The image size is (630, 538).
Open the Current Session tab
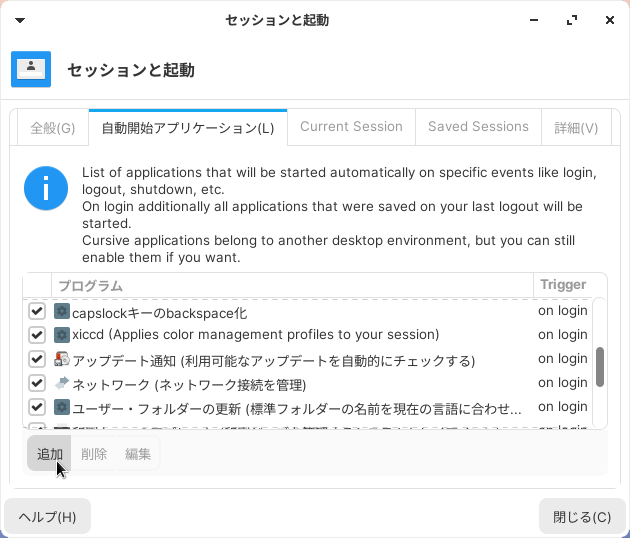[351, 127]
